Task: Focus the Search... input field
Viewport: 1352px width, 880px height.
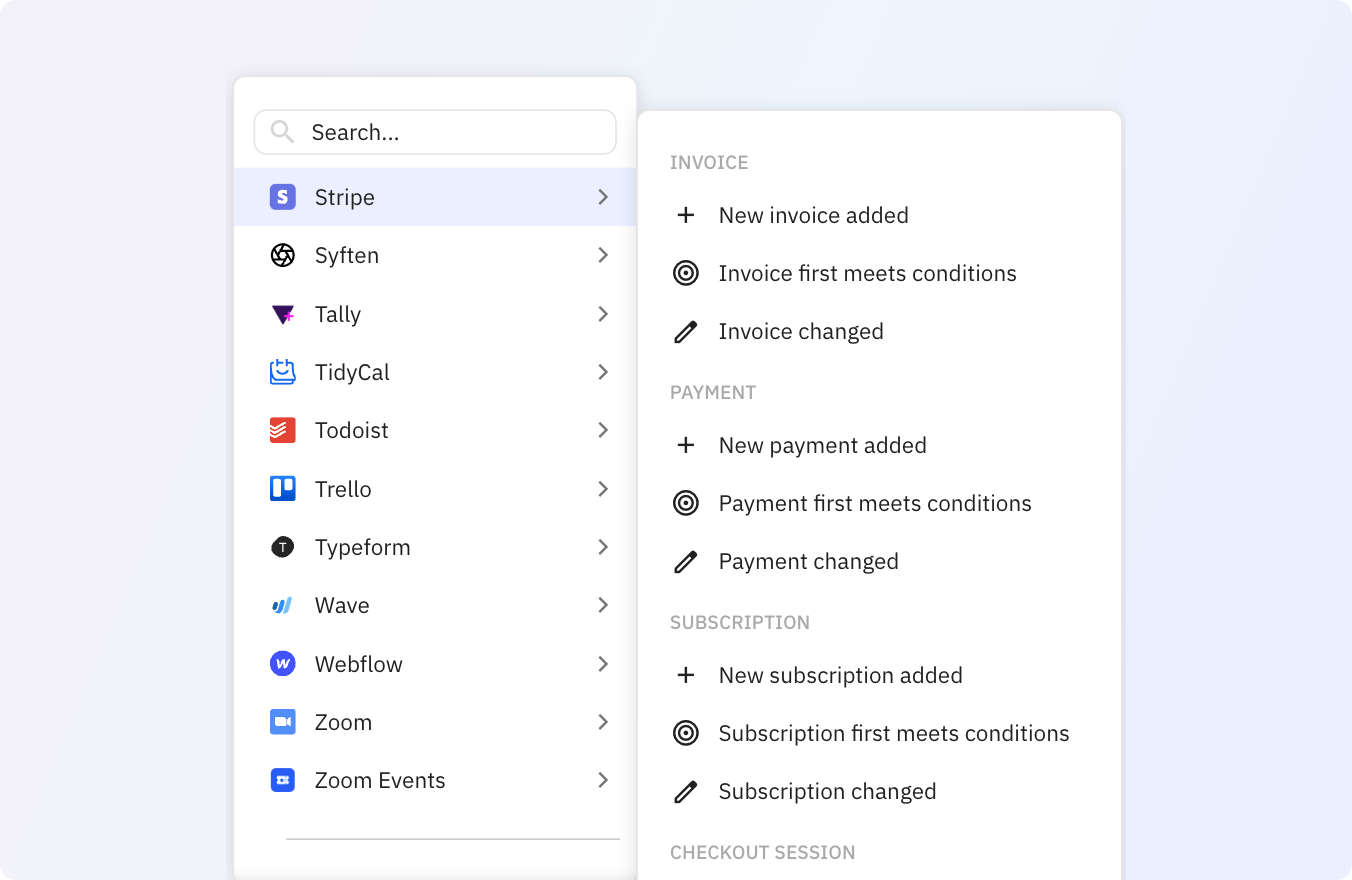Action: pyautogui.click(x=435, y=132)
